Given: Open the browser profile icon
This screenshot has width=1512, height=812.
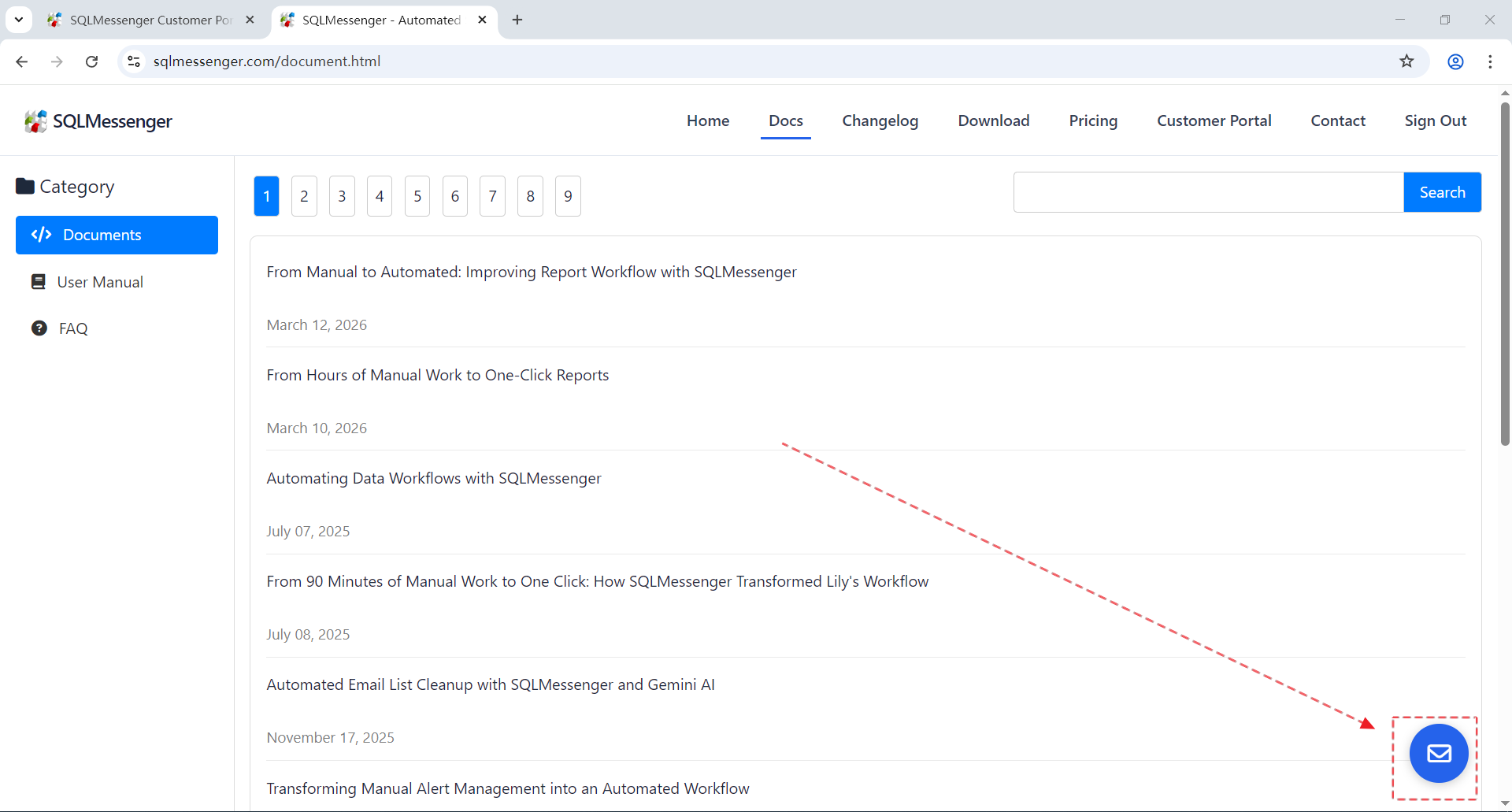Looking at the screenshot, I should [x=1455, y=61].
